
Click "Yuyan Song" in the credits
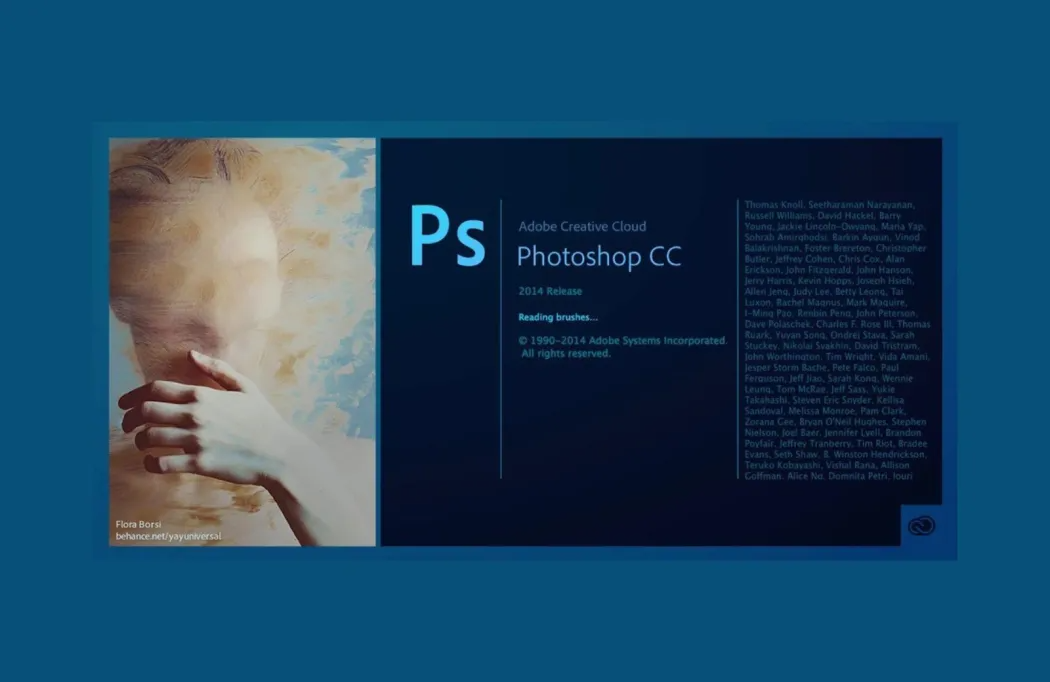(800, 335)
